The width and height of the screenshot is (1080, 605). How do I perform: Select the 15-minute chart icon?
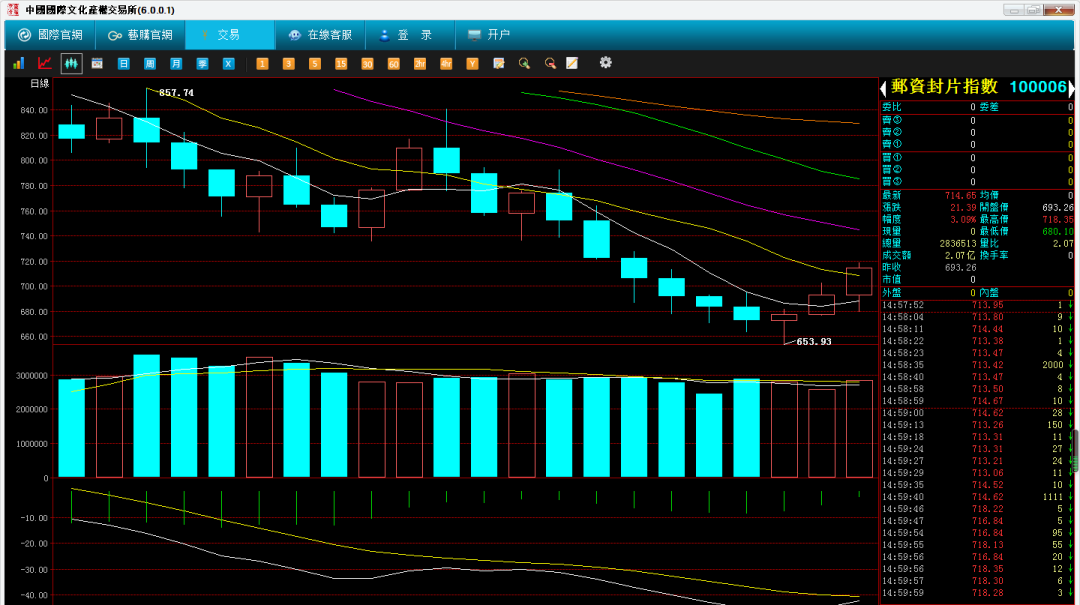341,63
